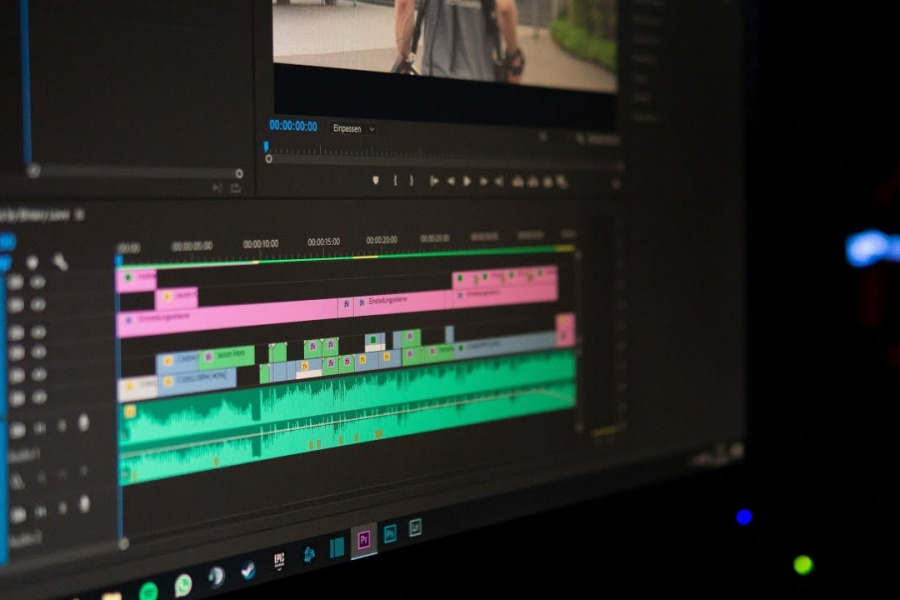The image size is (900, 600).
Task: Click 00:00:10:00 on the timeline ruler
Action: 261,244
